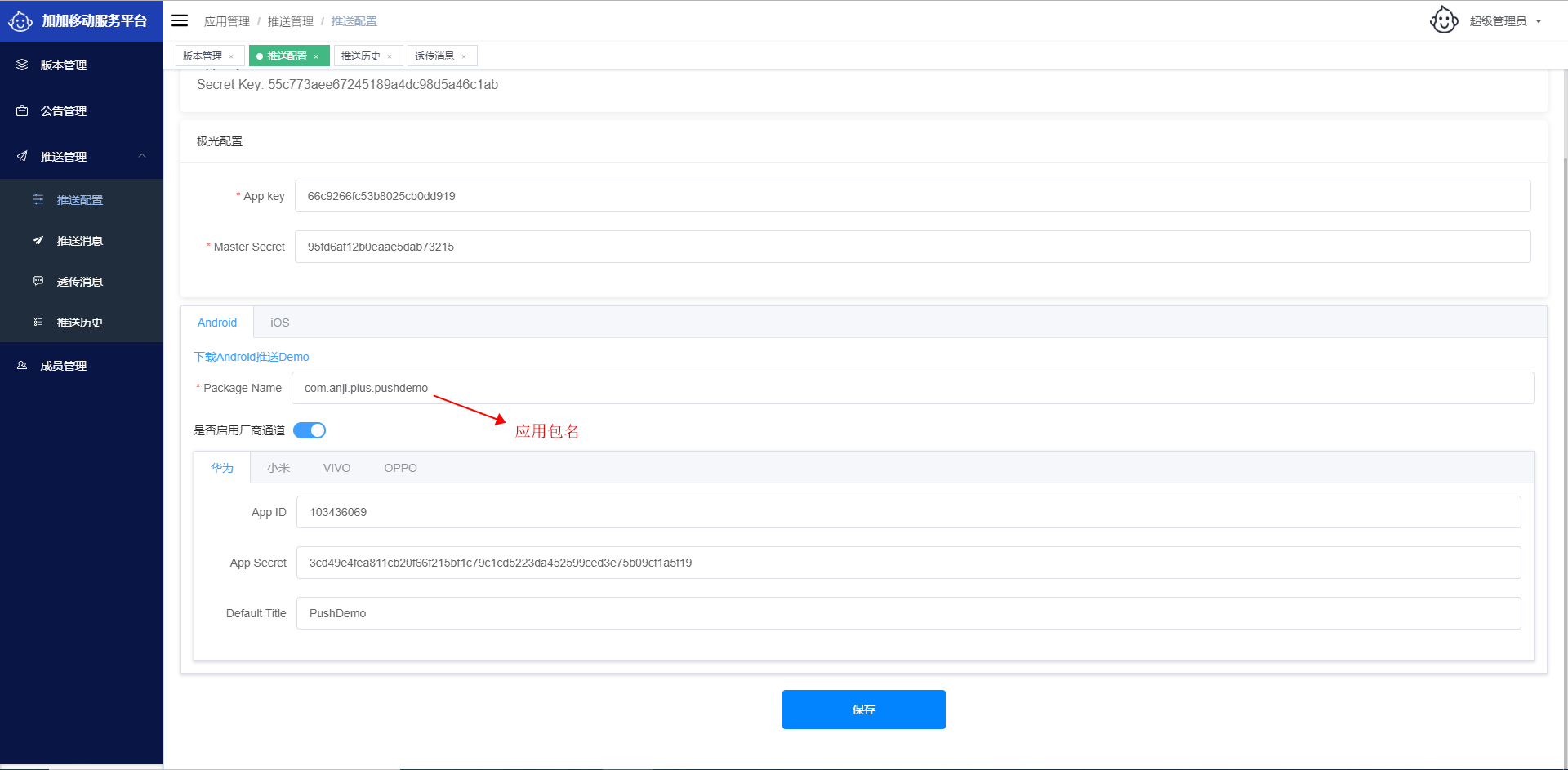Viewport: 1568px width, 770px height.
Task: Click the 透传消息 chat bubble icon
Action: (x=38, y=281)
